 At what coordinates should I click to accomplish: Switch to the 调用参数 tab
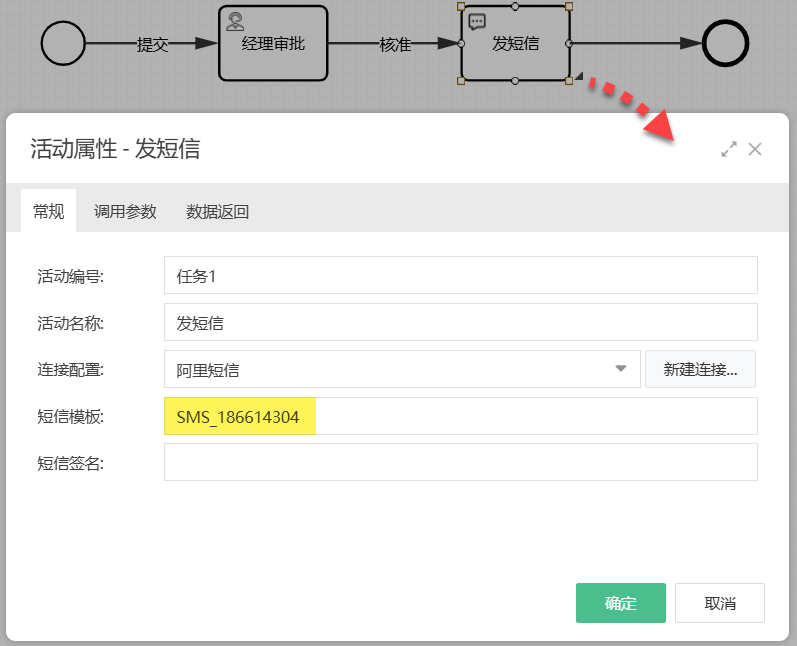tap(125, 211)
